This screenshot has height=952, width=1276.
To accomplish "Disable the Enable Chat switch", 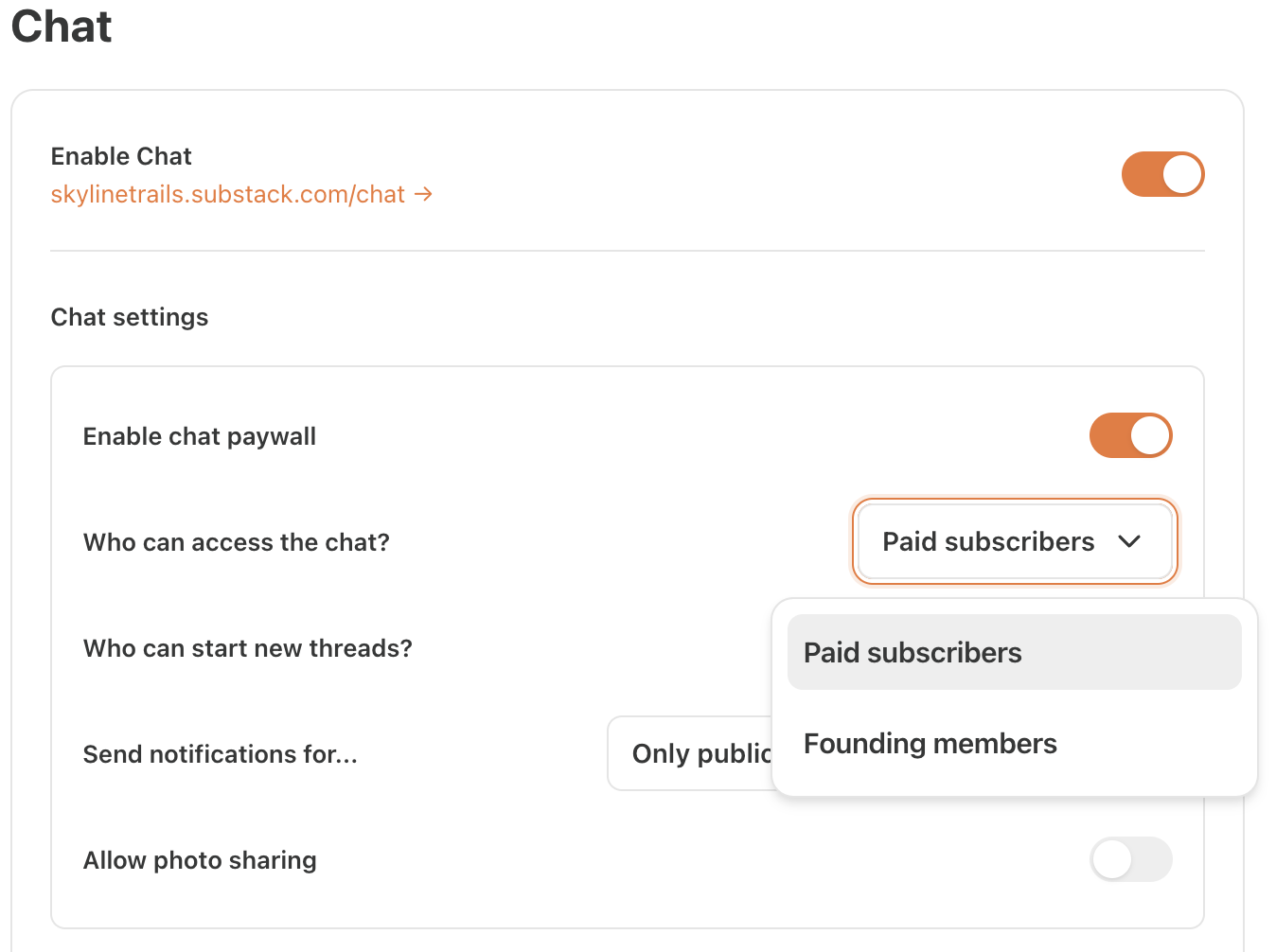I will (x=1162, y=174).
